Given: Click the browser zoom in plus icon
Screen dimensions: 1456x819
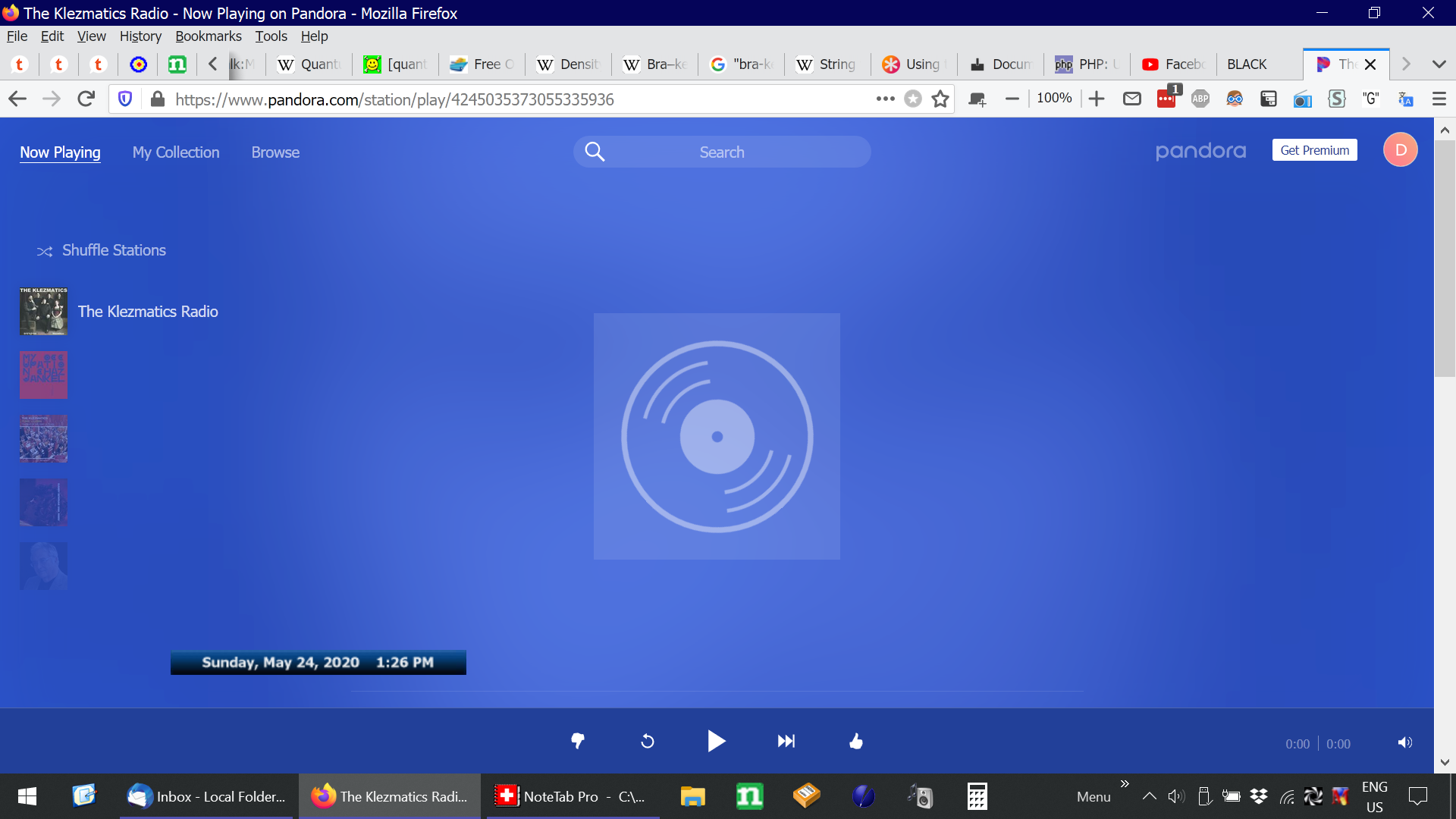Looking at the screenshot, I should click(x=1097, y=99).
